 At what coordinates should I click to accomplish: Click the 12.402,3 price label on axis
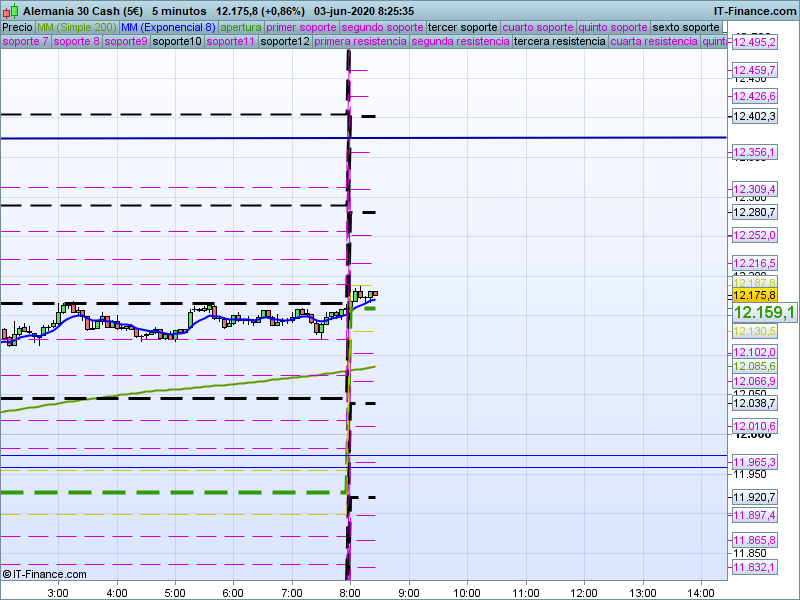(754, 117)
